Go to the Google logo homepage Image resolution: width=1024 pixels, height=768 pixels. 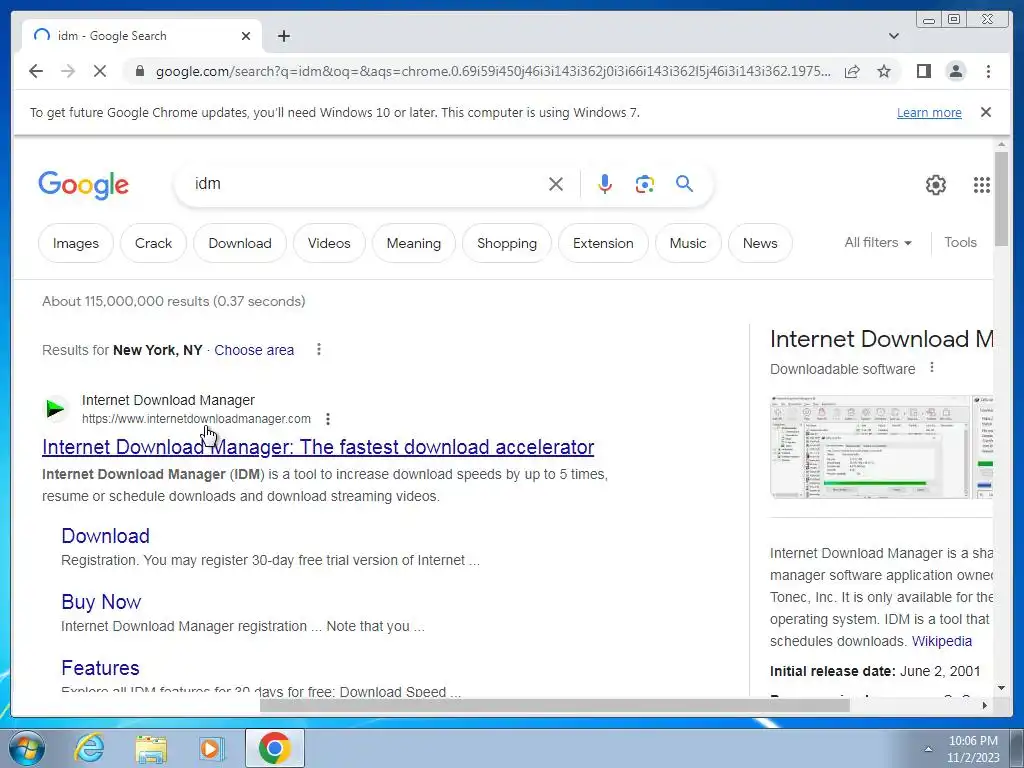84,185
